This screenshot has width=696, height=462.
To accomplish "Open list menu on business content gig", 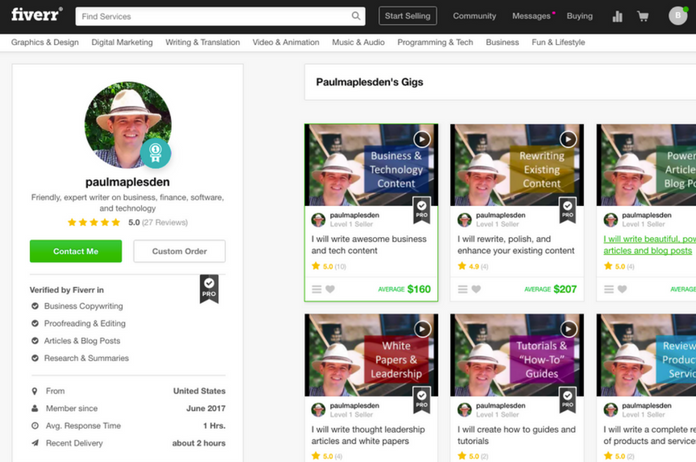I will coord(317,289).
